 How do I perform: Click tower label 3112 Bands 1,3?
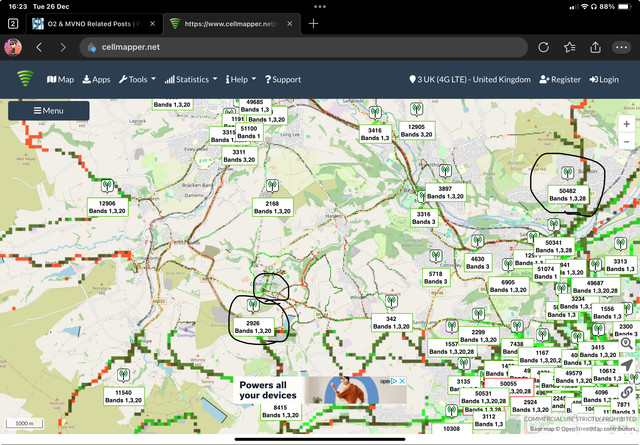[x=489, y=420]
